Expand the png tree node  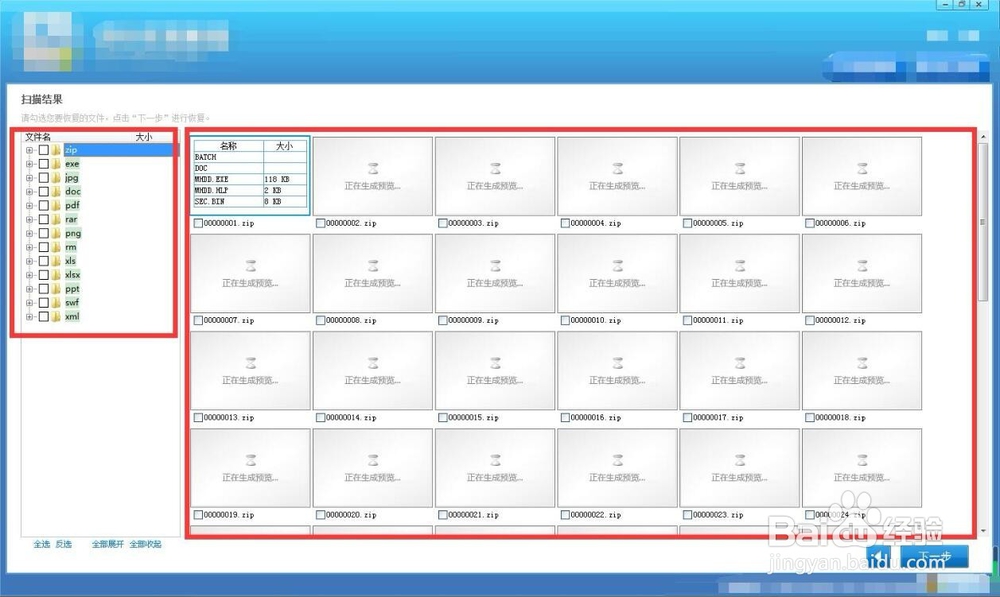[29, 233]
